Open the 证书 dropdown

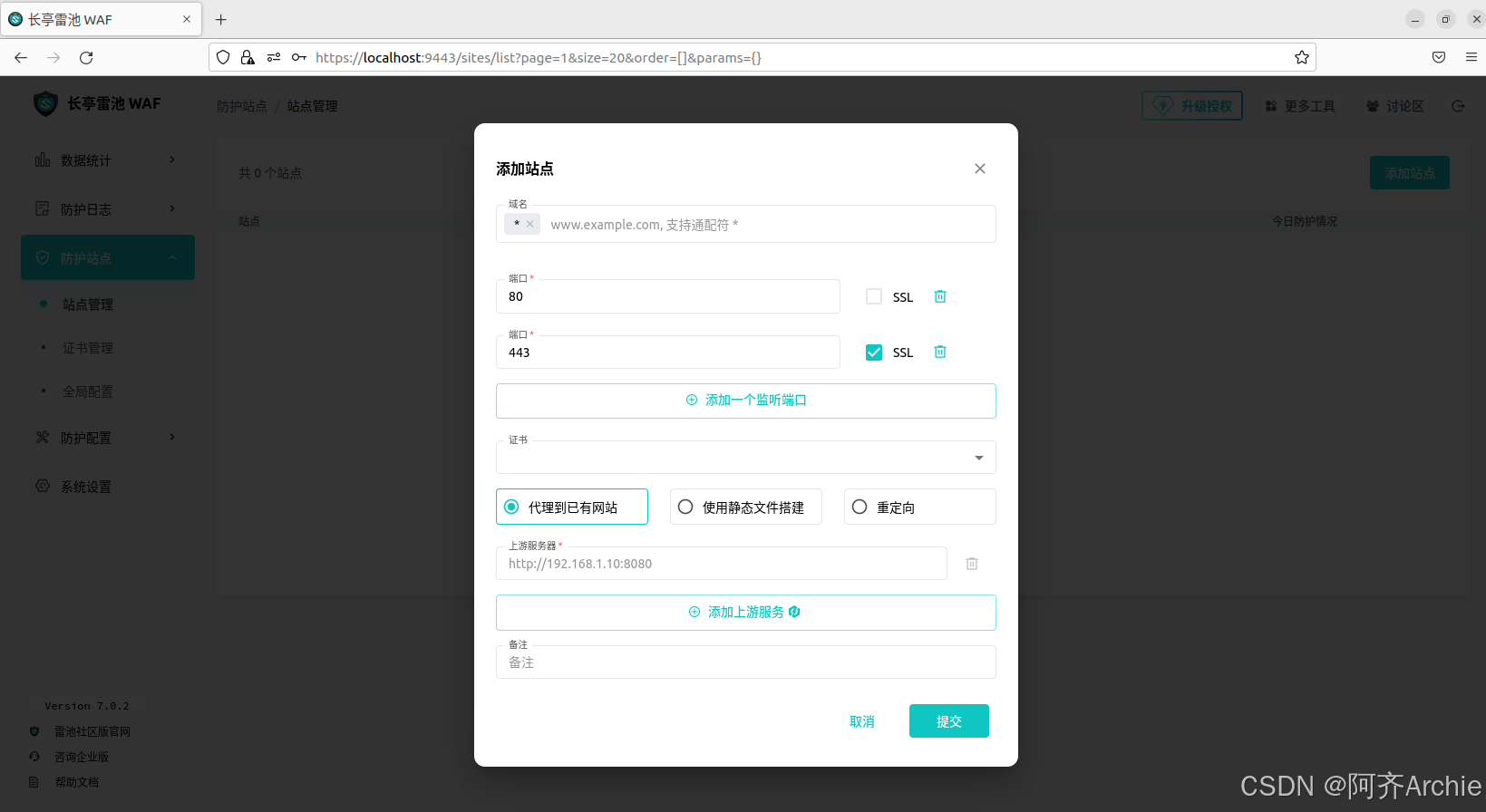[745, 457]
